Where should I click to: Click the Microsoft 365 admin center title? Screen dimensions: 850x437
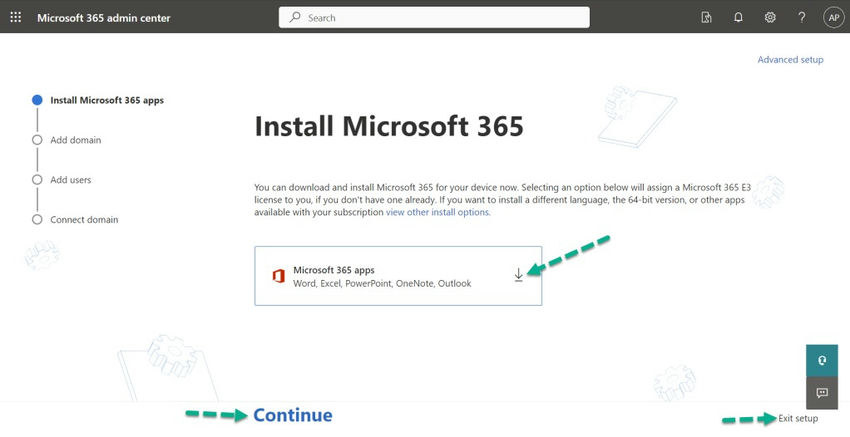tap(104, 18)
